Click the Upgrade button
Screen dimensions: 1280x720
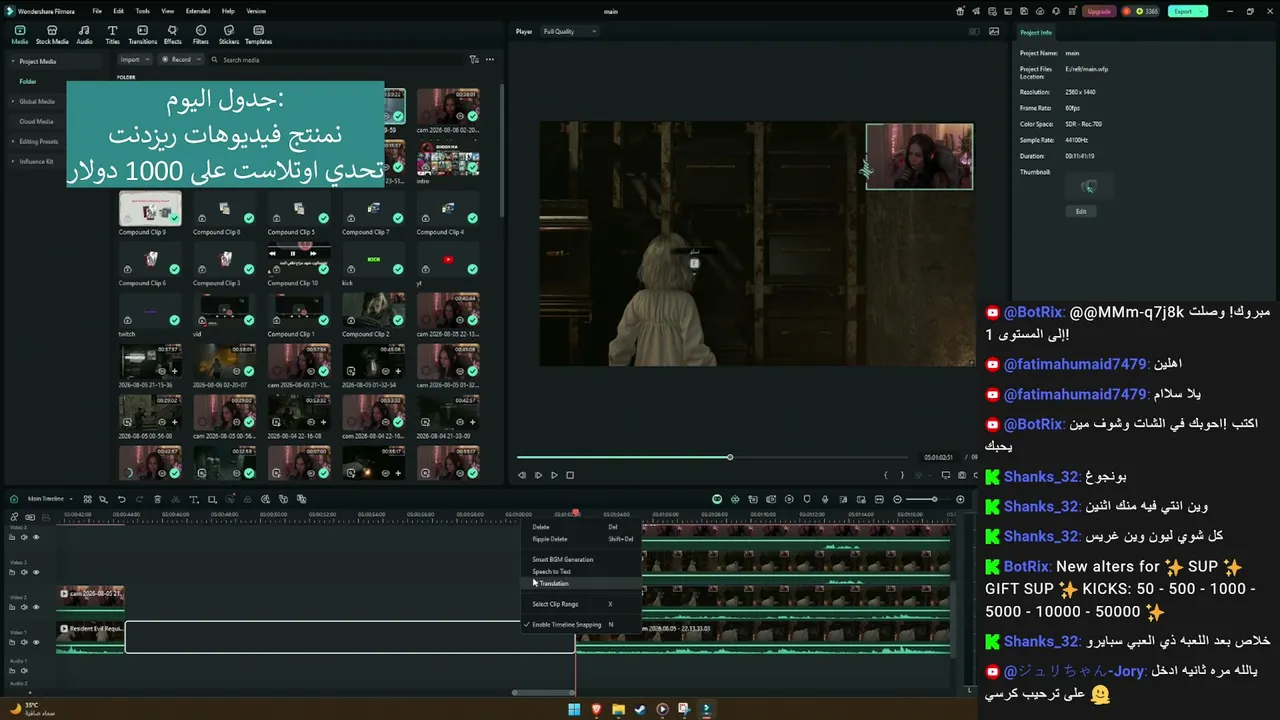(x=1098, y=12)
